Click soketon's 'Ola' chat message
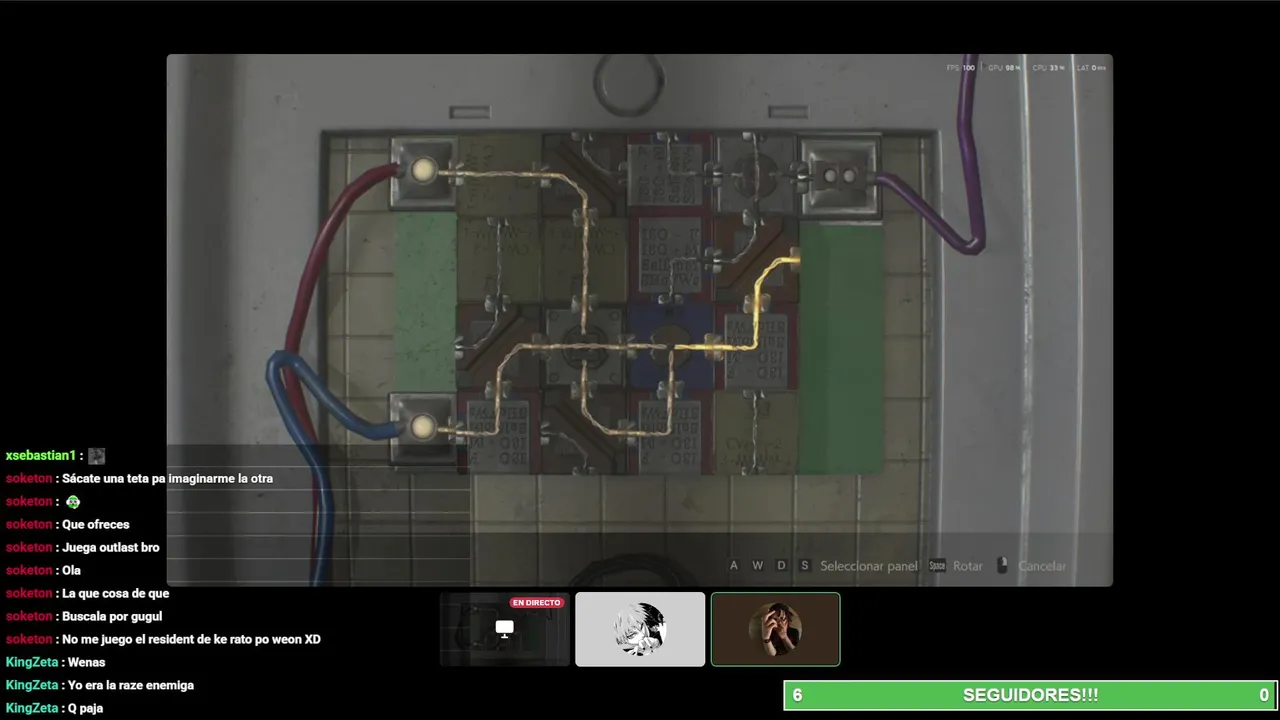Screen dimensions: 1280x720 [71, 571]
